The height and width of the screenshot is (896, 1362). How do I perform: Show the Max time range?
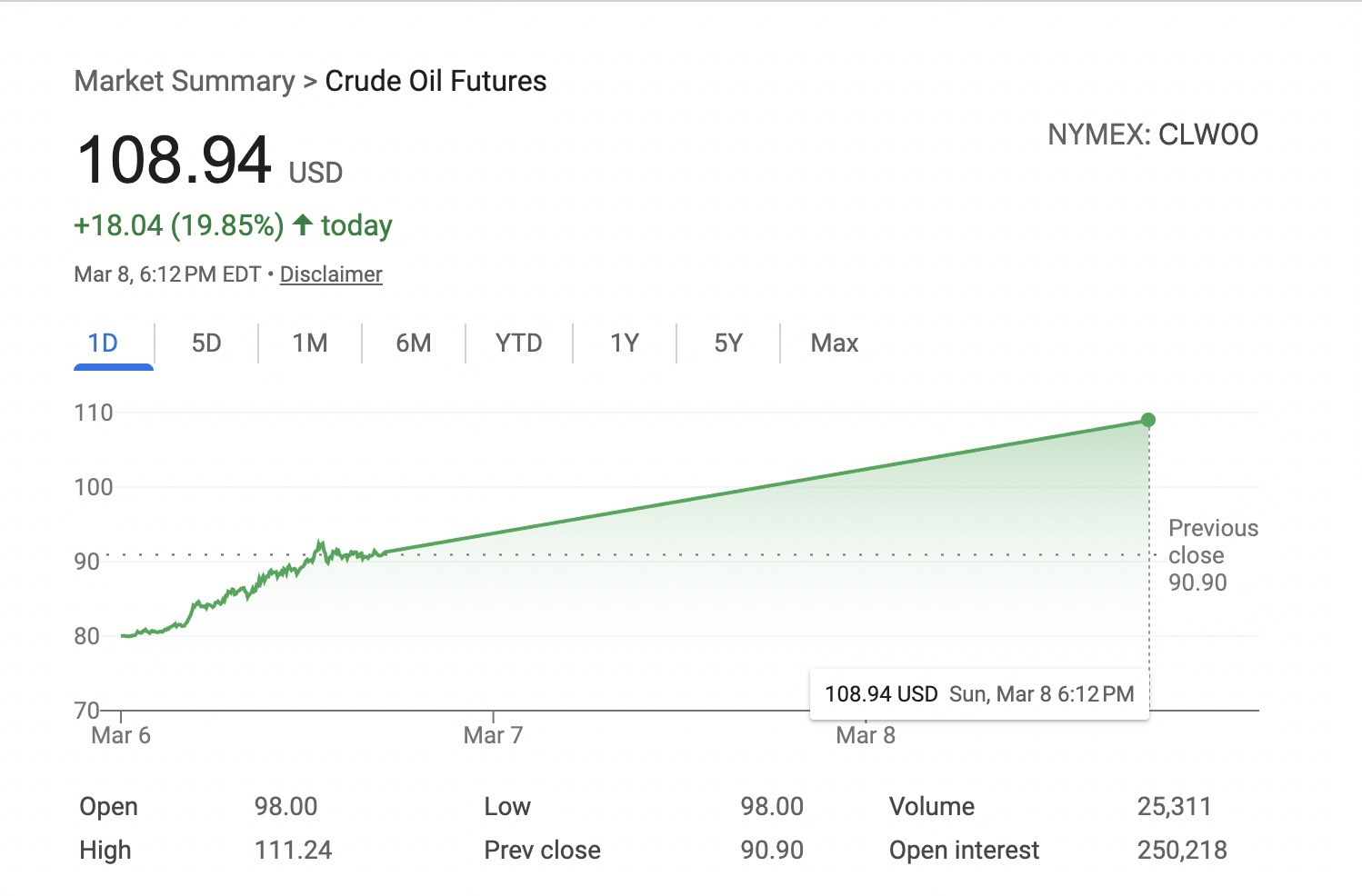pyautogui.click(x=835, y=343)
